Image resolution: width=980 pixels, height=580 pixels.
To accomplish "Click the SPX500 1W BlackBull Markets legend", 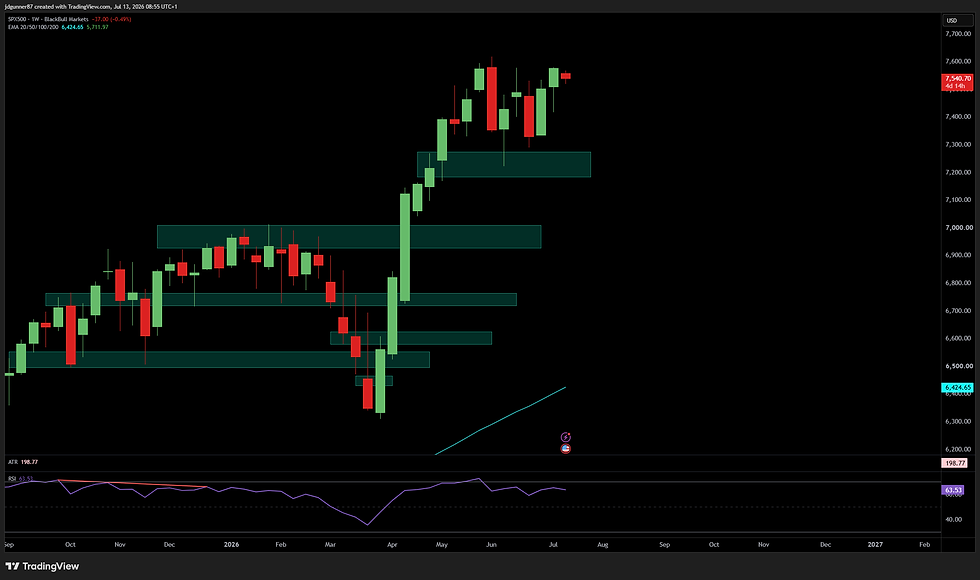I will pyautogui.click(x=48, y=19).
